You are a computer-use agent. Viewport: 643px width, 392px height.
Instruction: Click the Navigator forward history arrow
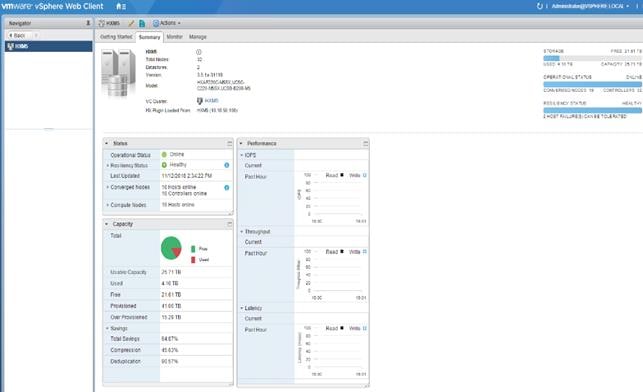point(36,35)
